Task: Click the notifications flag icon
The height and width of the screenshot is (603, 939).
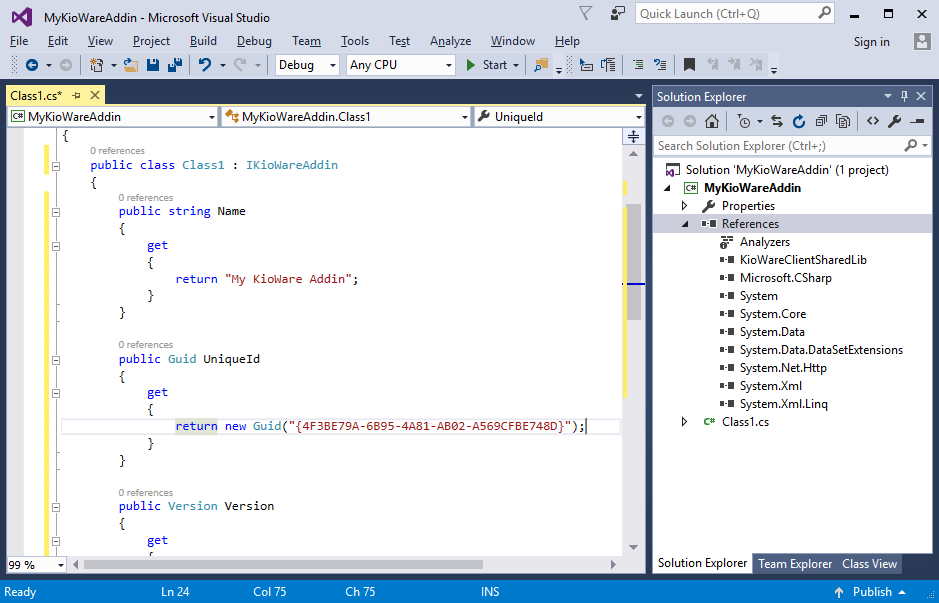Action: click(x=586, y=13)
